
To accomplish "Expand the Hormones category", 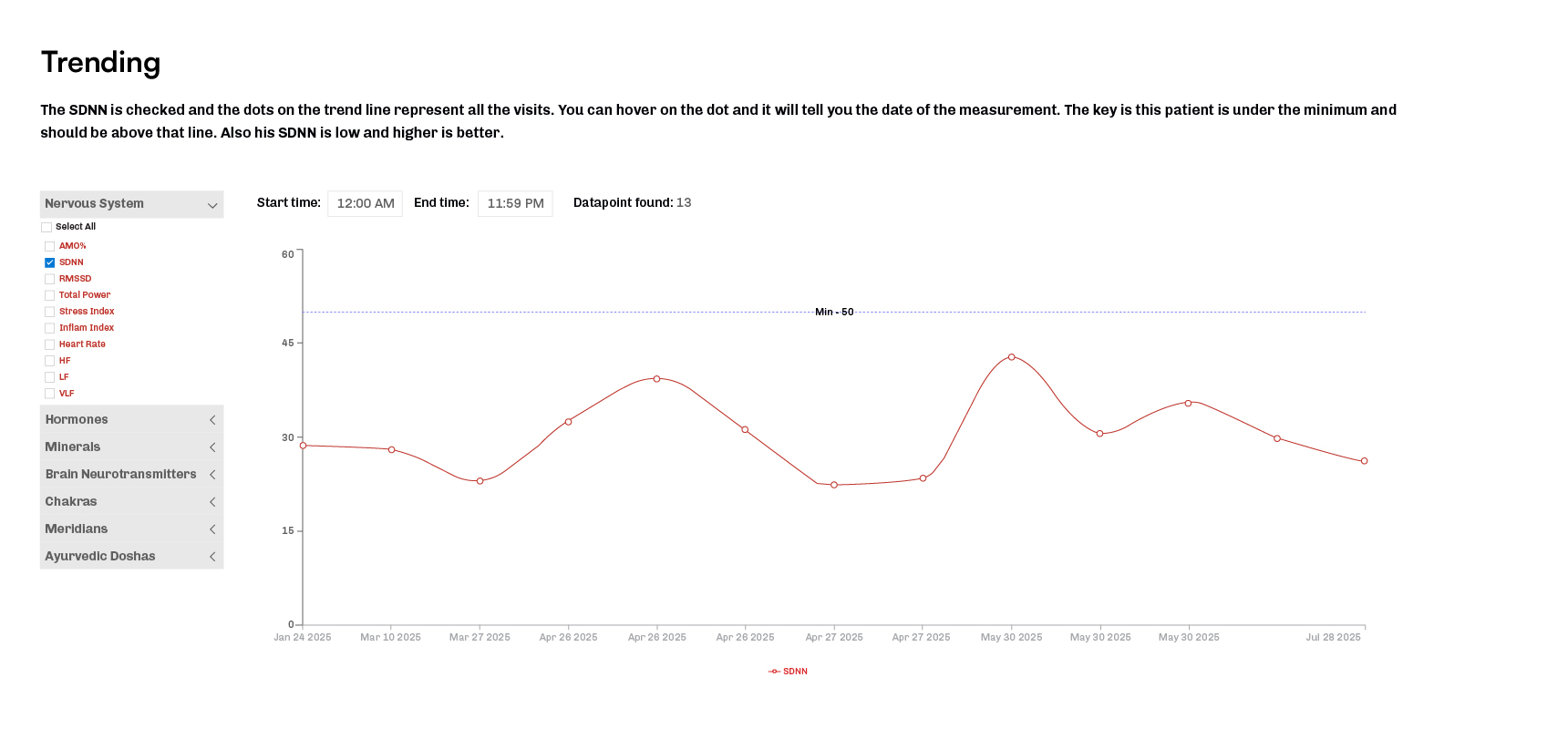I will [x=212, y=420].
